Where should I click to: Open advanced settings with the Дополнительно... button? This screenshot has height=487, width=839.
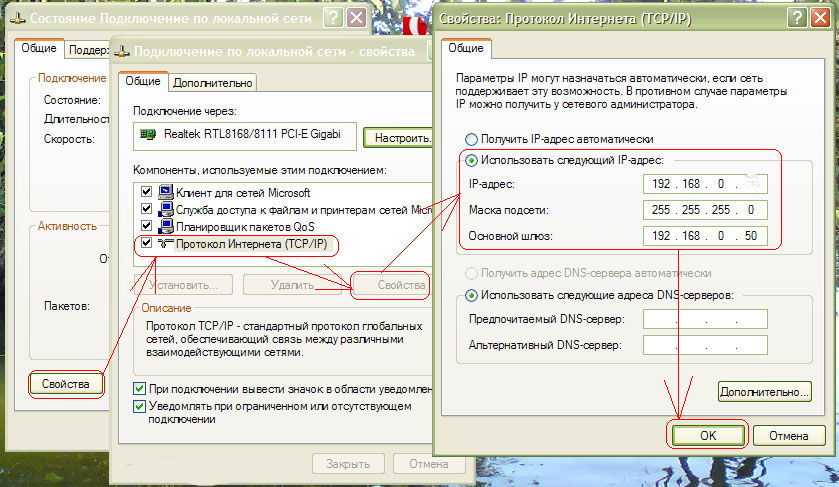pyautogui.click(x=764, y=392)
